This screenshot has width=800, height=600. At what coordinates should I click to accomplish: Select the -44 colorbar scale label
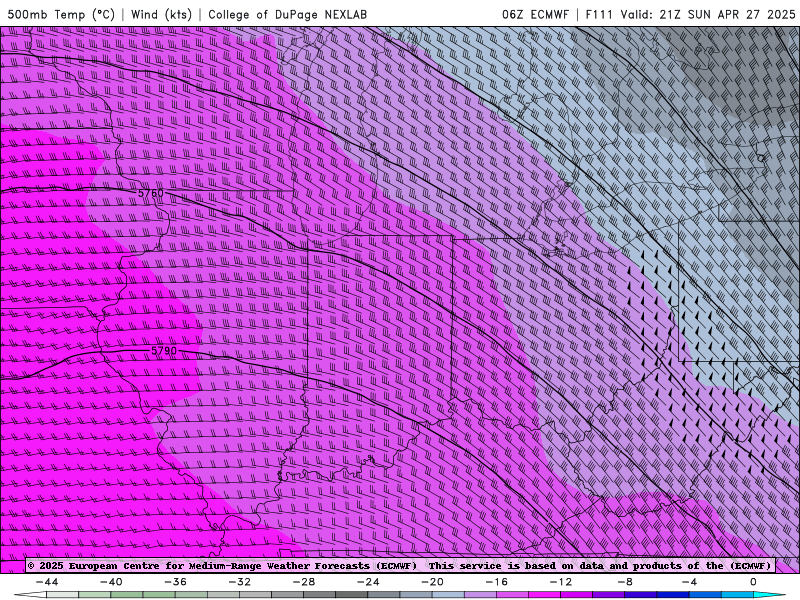point(47,582)
